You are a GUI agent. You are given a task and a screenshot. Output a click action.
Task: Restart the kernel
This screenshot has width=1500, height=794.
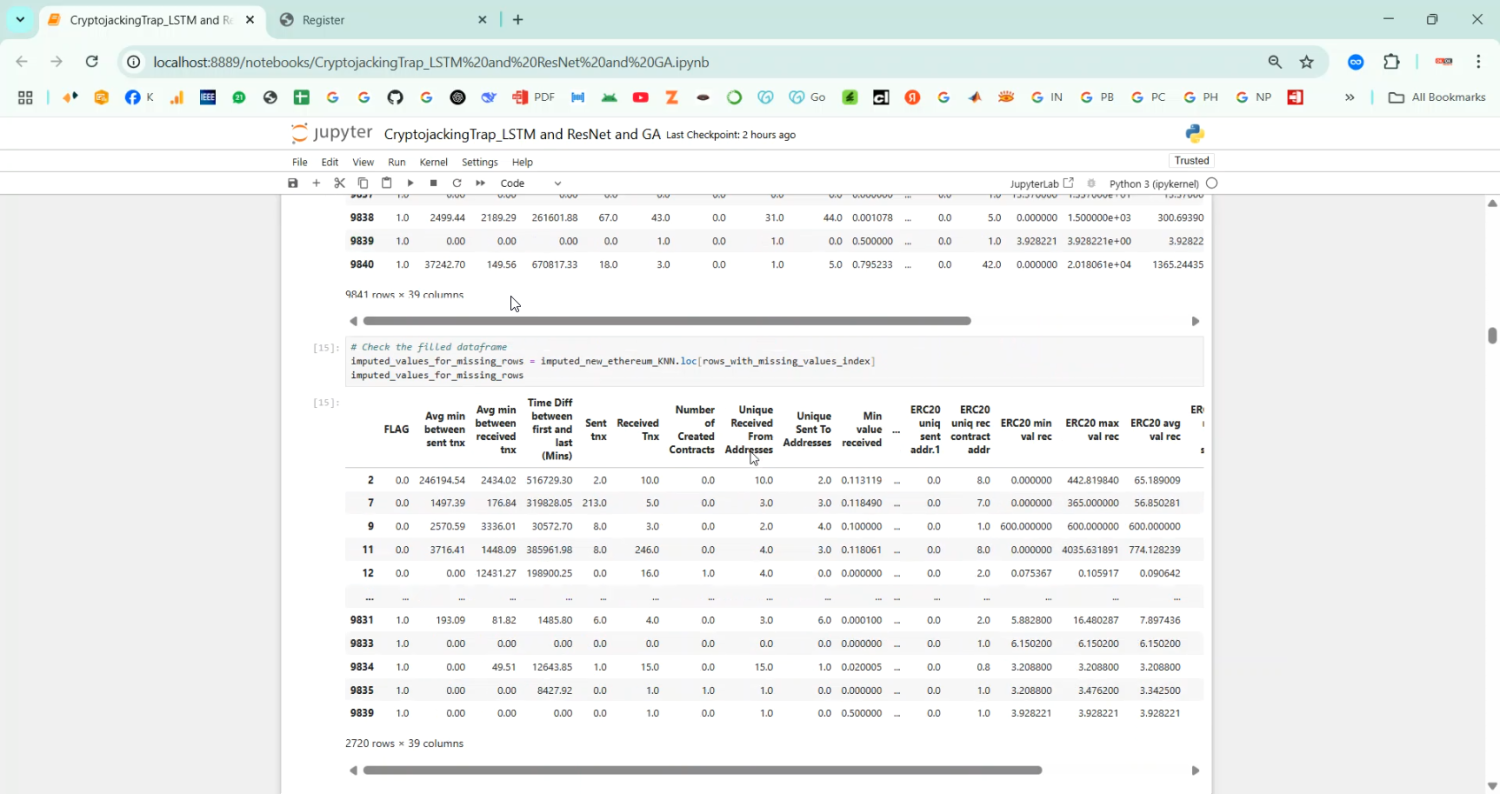coord(457,183)
